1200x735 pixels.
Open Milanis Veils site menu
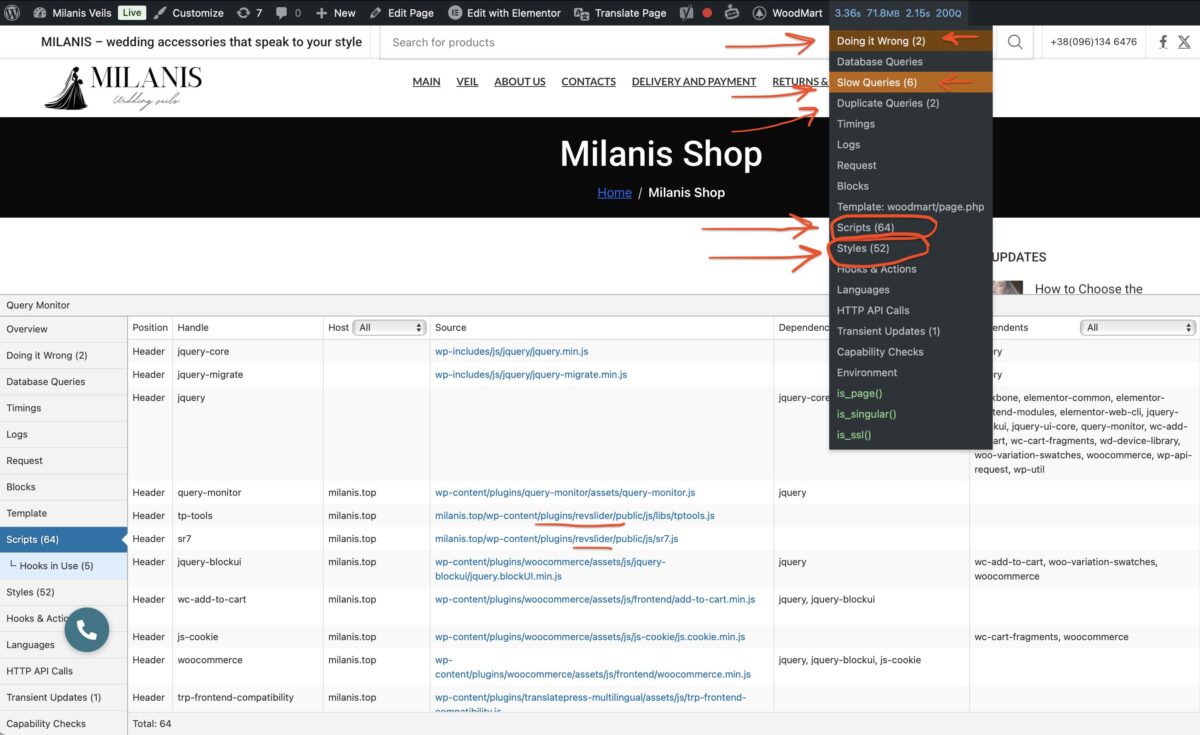70,13
